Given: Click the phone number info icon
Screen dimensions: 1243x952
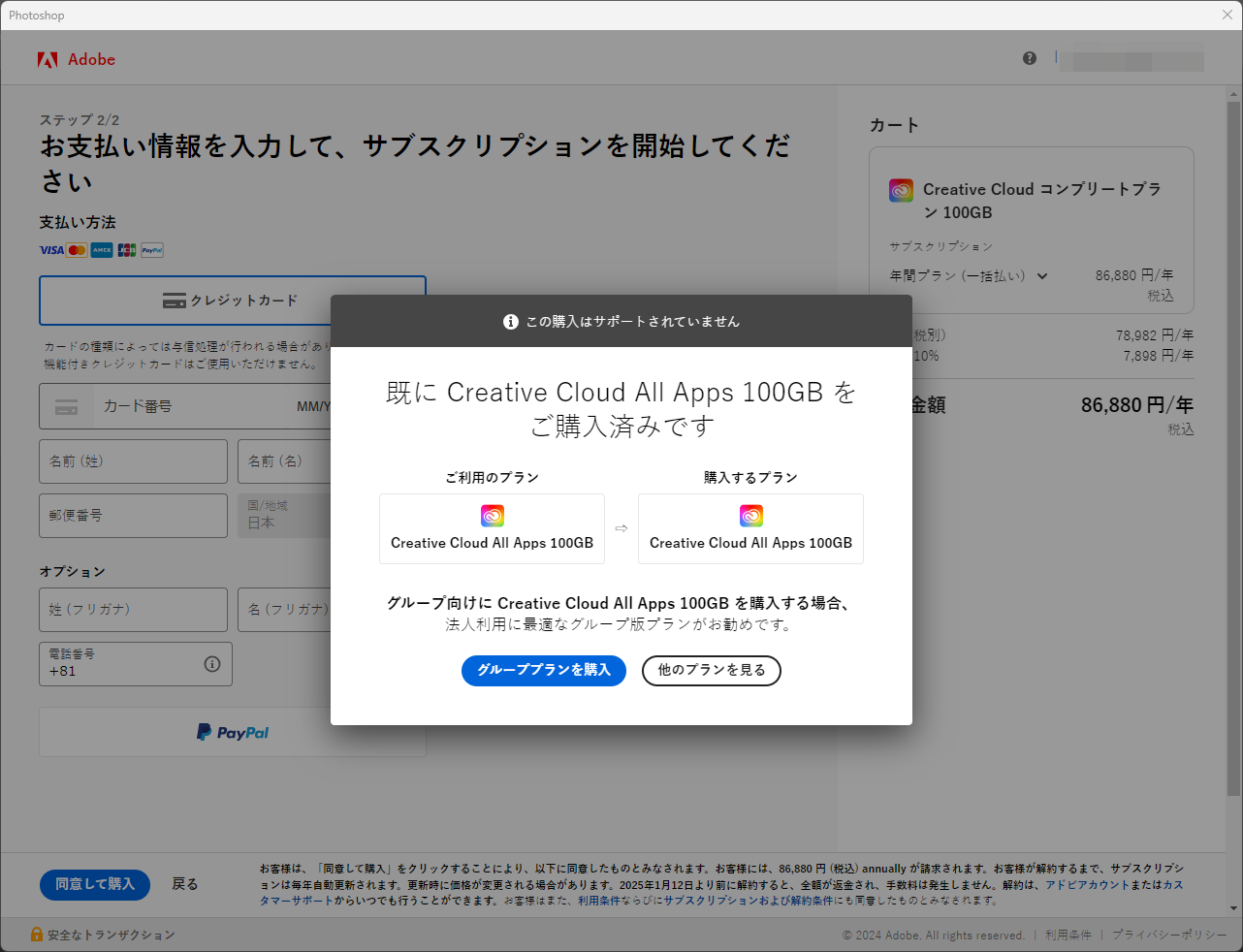Looking at the screenshot, I should coord(212,664).
